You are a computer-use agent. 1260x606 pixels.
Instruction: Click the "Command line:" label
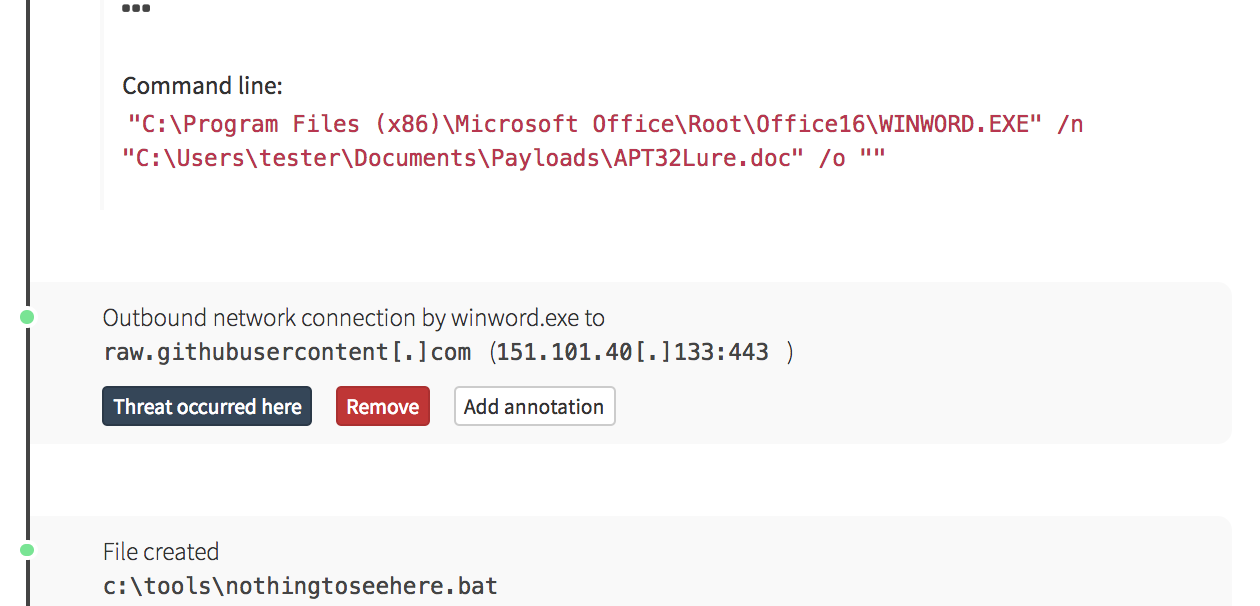tap(203, 87)
